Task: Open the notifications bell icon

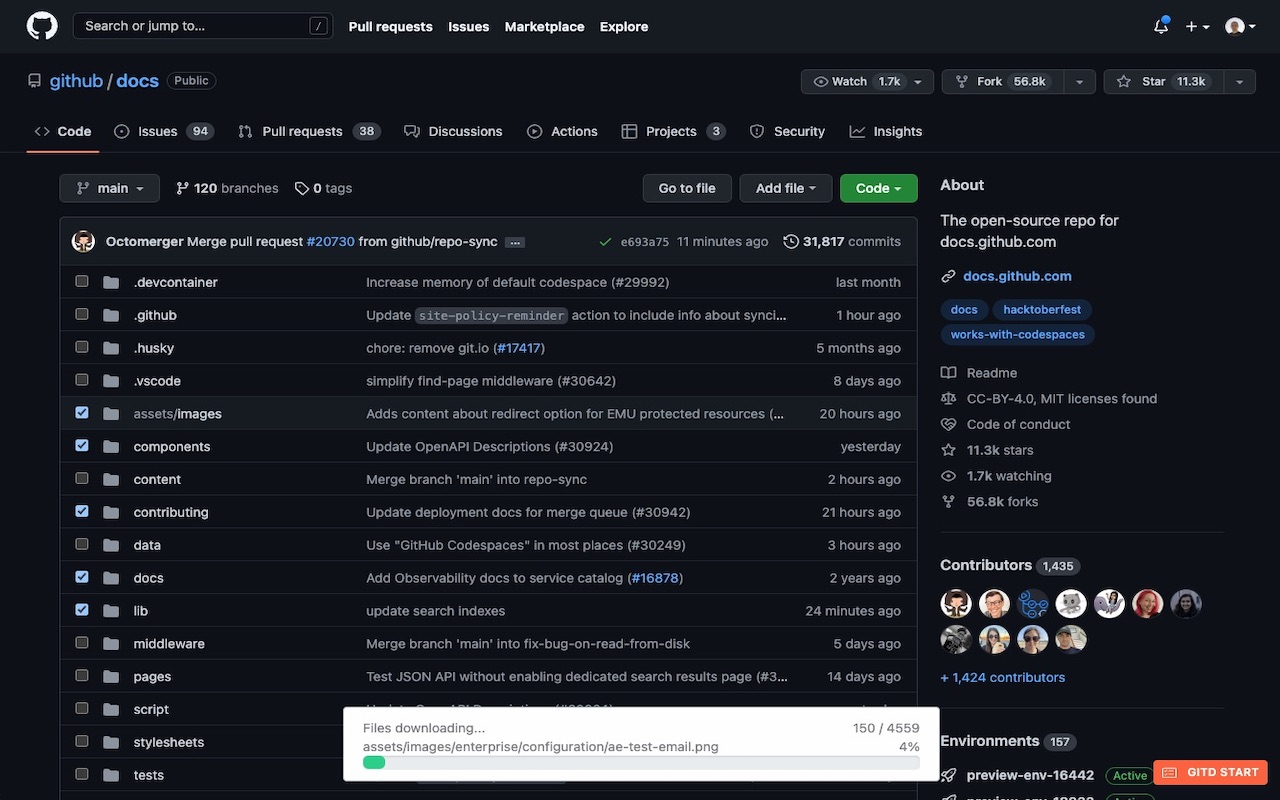Action: point(1159,26)
